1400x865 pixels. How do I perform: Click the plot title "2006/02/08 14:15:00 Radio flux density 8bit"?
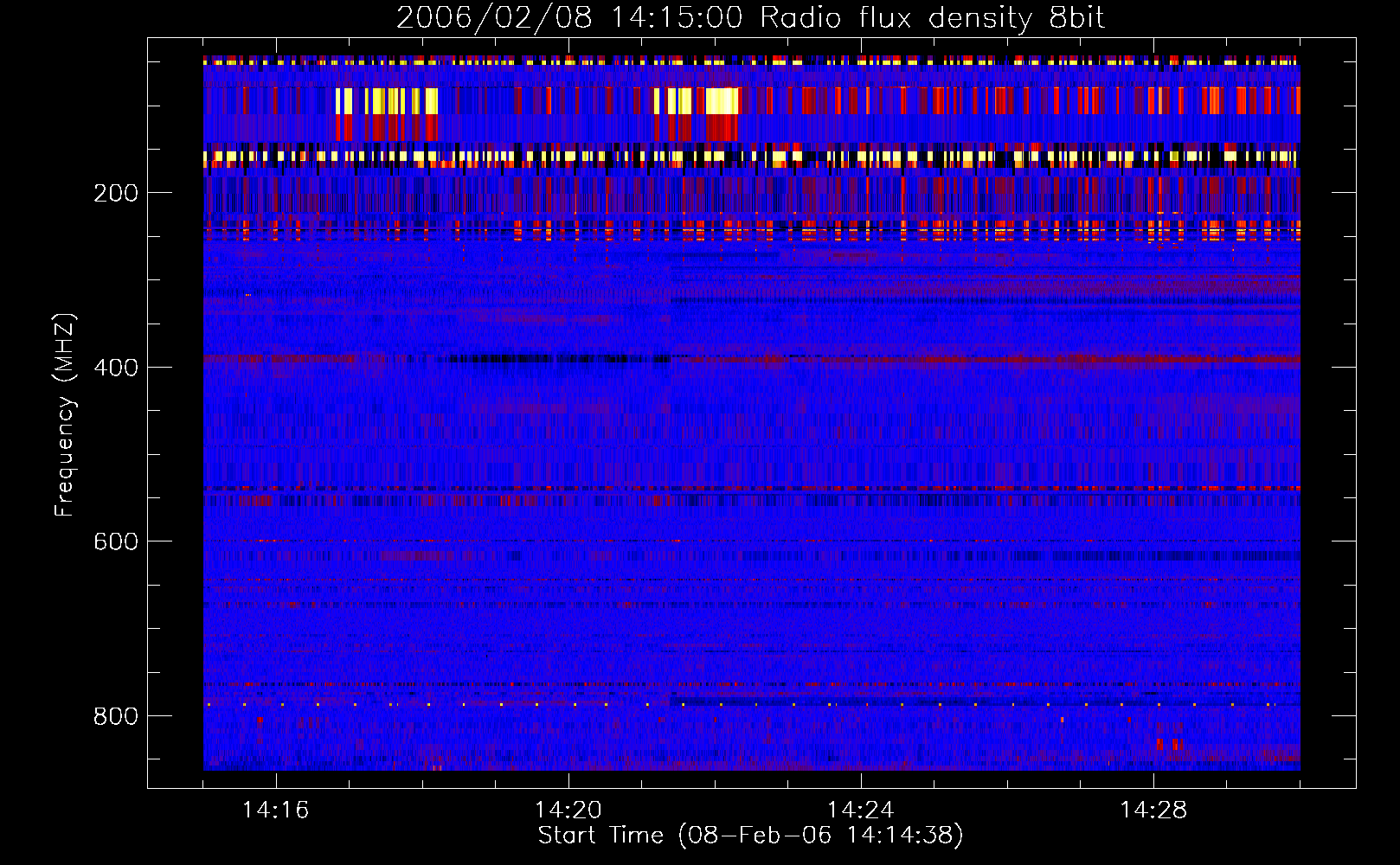click(750, 18)
